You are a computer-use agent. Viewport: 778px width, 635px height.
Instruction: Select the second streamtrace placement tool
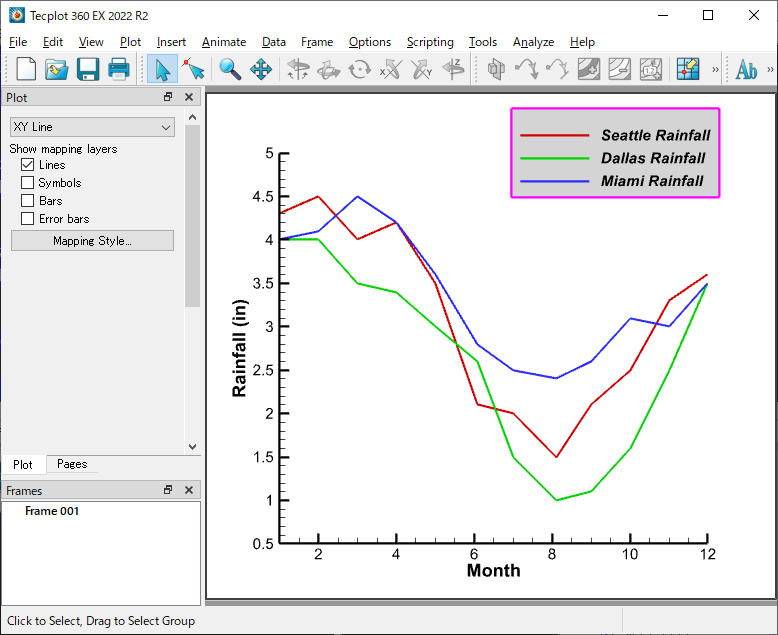pyautogui.click(x=558, y=69)
